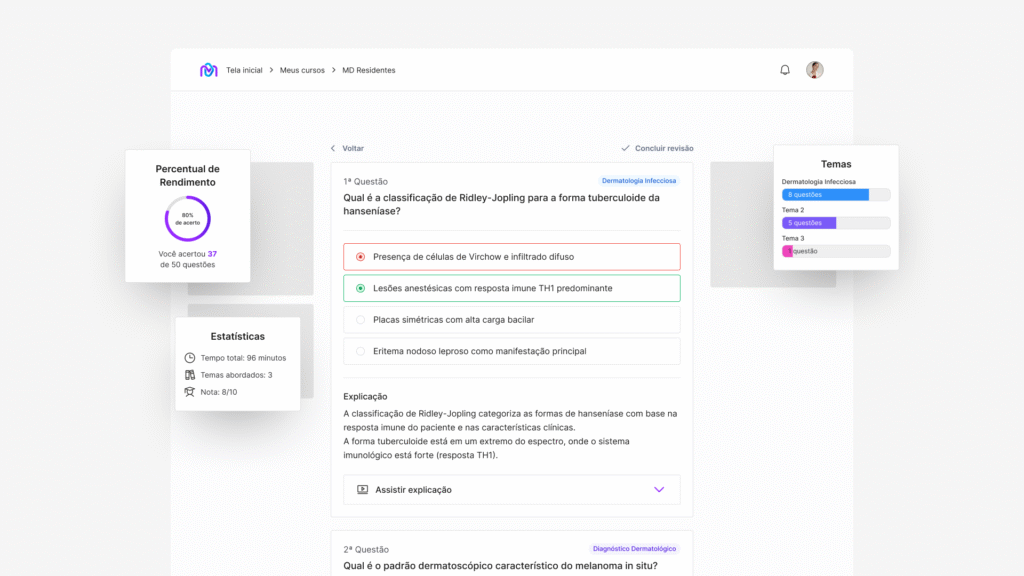Select the radio for Lesões anestésicas answer

coord(360,288)
